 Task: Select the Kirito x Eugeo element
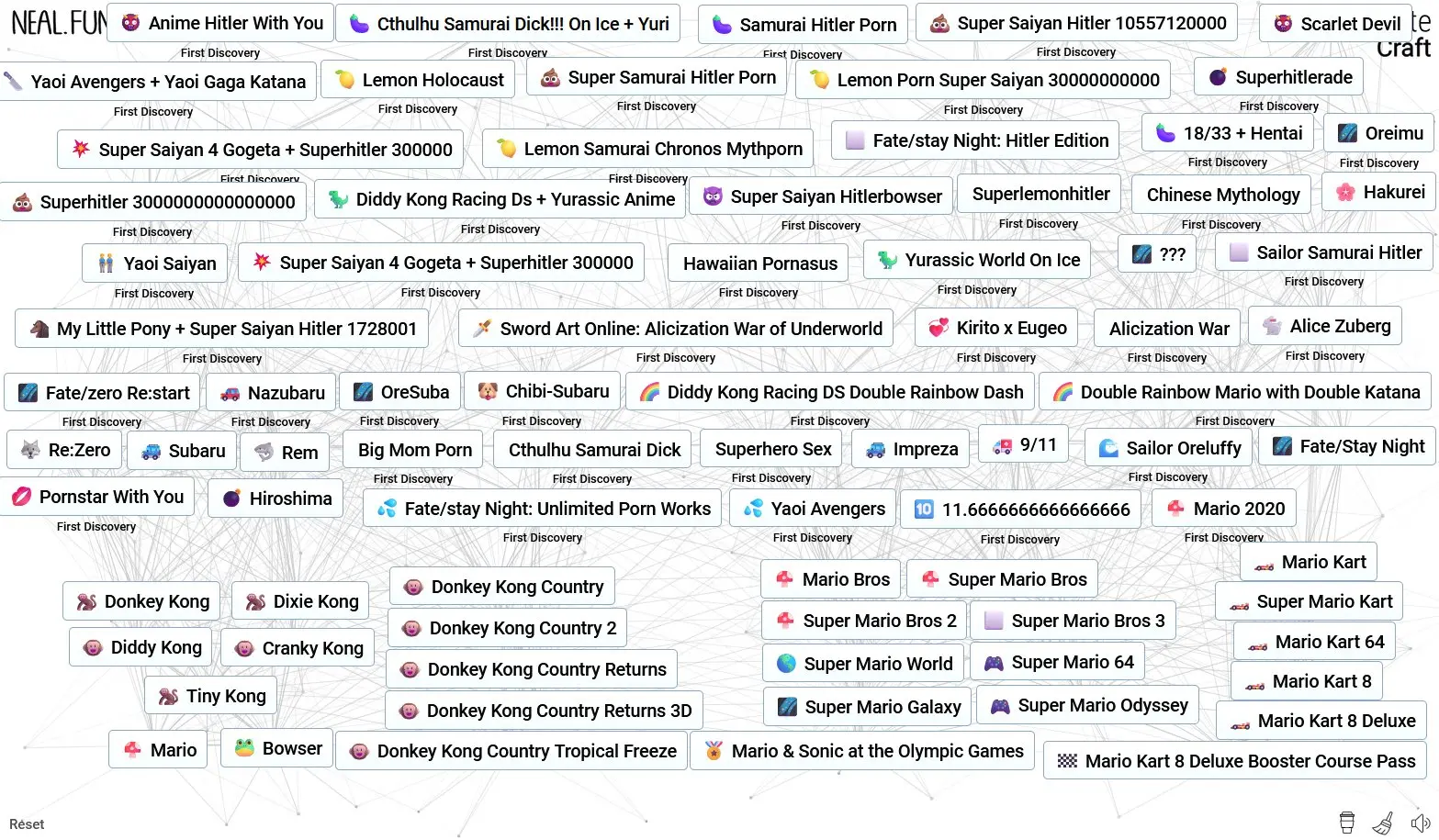point(996,328)
